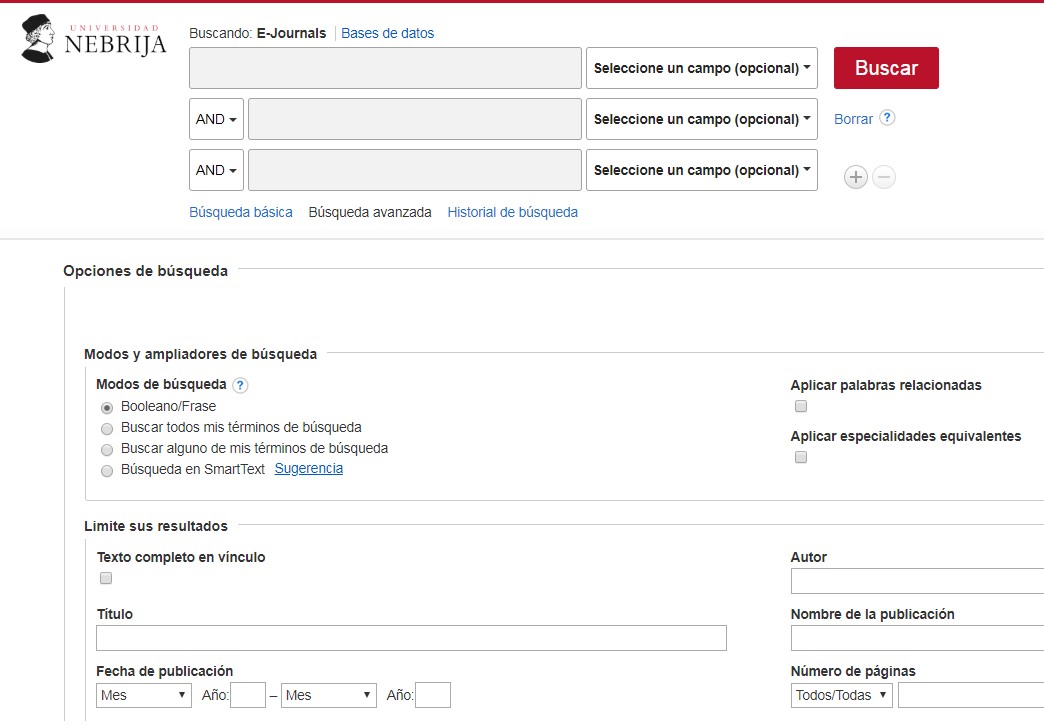Image resolution: width=1044 pixels, height=726 pixels.
Task: Add a search row with plus icon
Action: pyautogui.click(x=856, y=178)
